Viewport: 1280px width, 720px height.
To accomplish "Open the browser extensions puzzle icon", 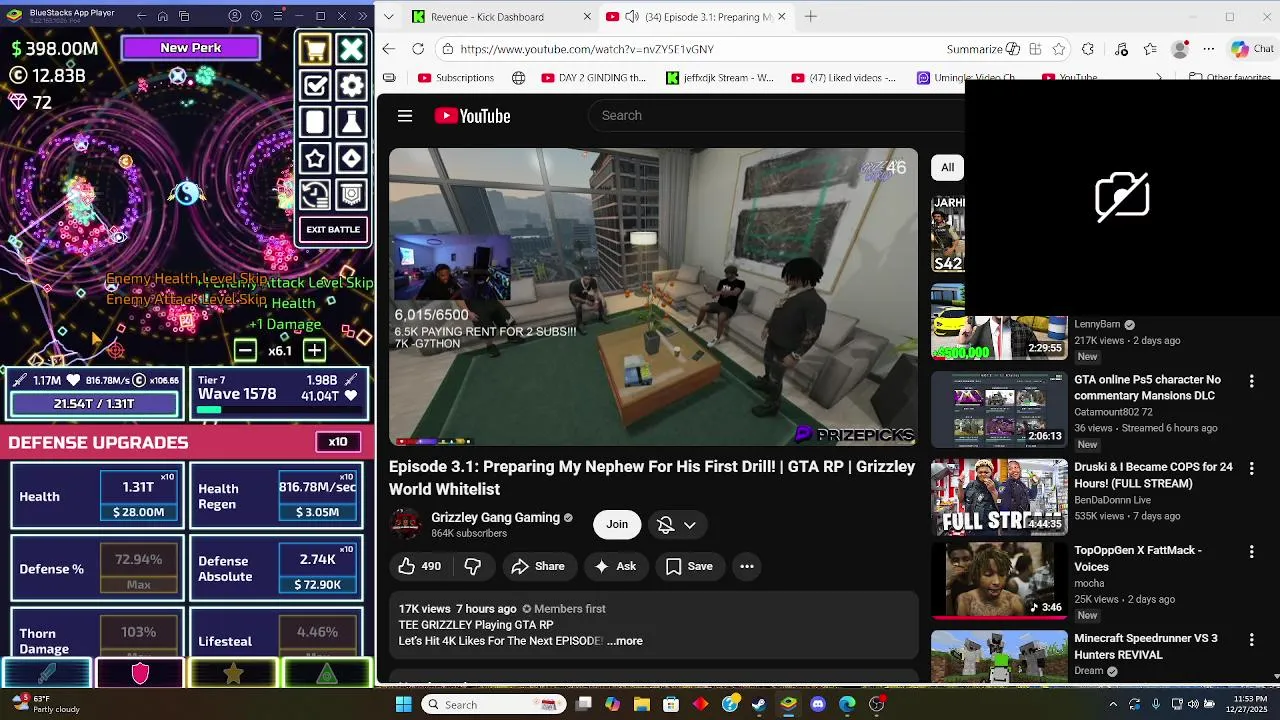I will (1088, 49).
